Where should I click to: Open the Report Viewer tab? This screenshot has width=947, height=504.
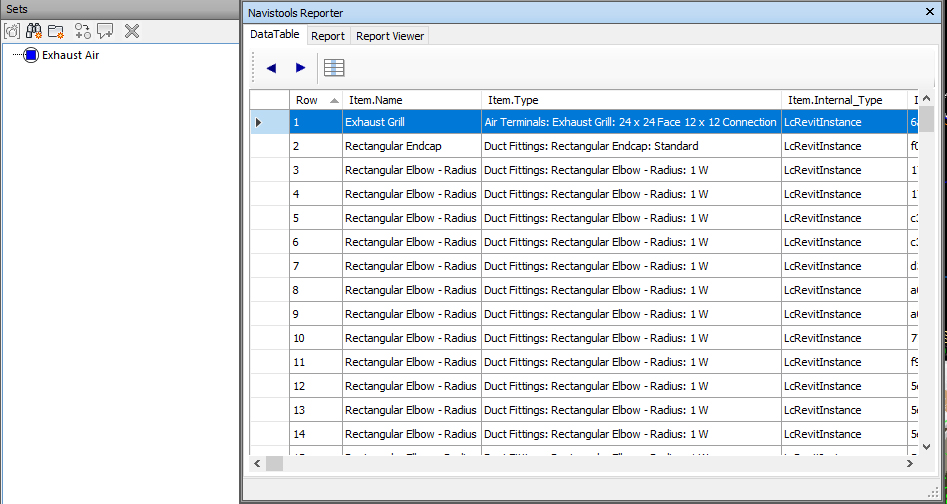[x=390, y=36]
